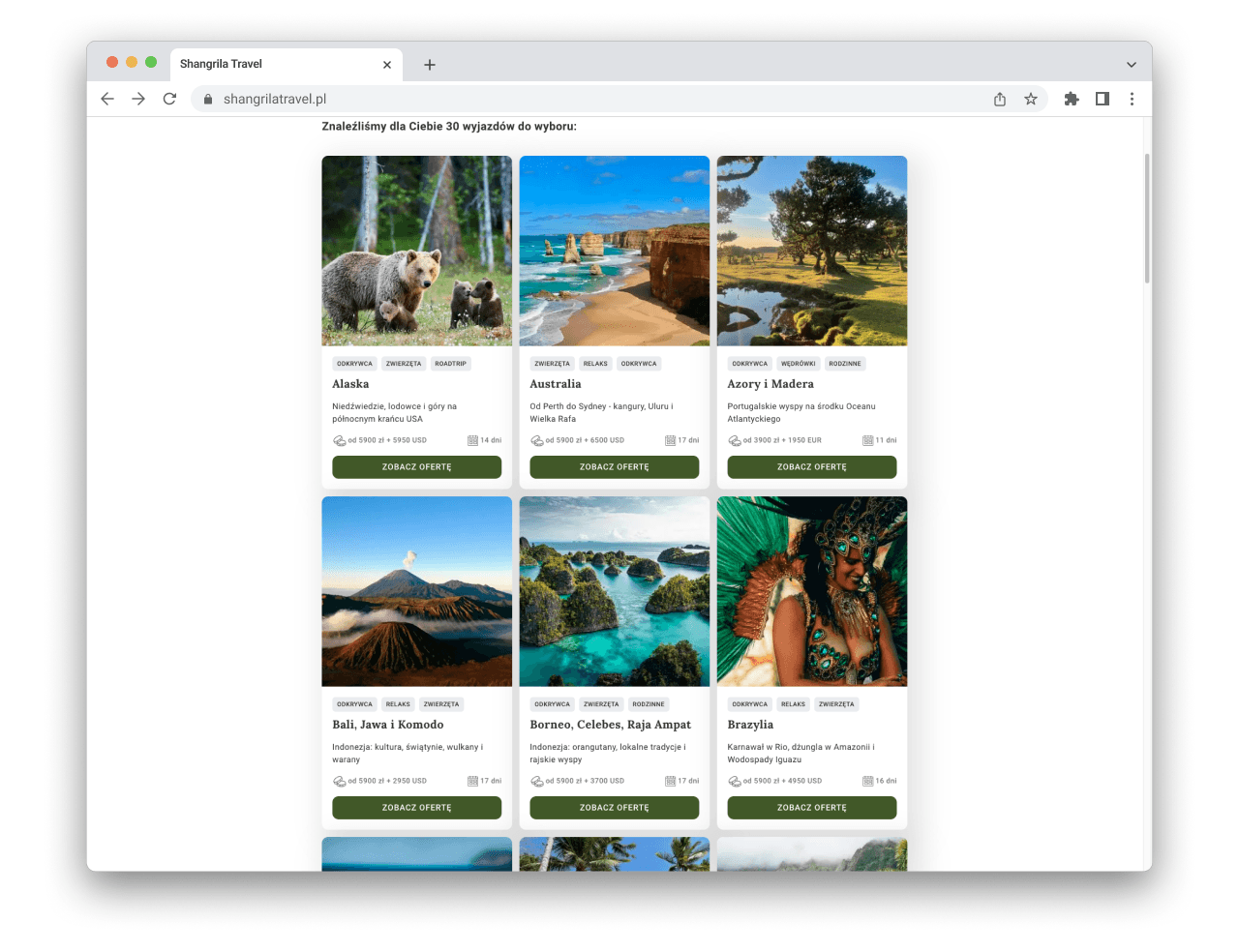The width and height of the screenshot is (1239, 952).
Task: Click the Borneo, Celebes, Raja Ampat image
Action: pyautogui.click(x=614, y=591)
